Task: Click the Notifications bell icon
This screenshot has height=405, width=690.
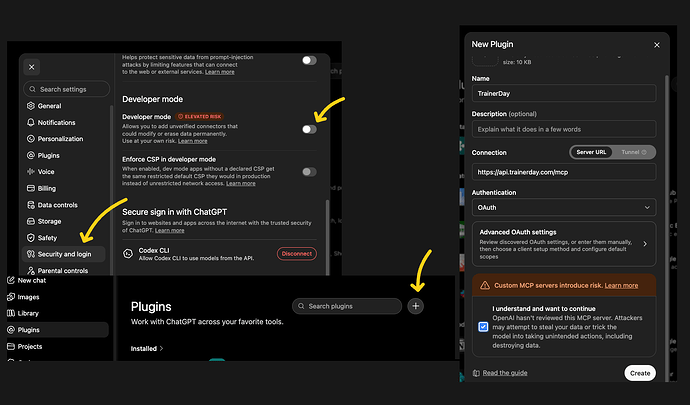Action: click(31, 122)
